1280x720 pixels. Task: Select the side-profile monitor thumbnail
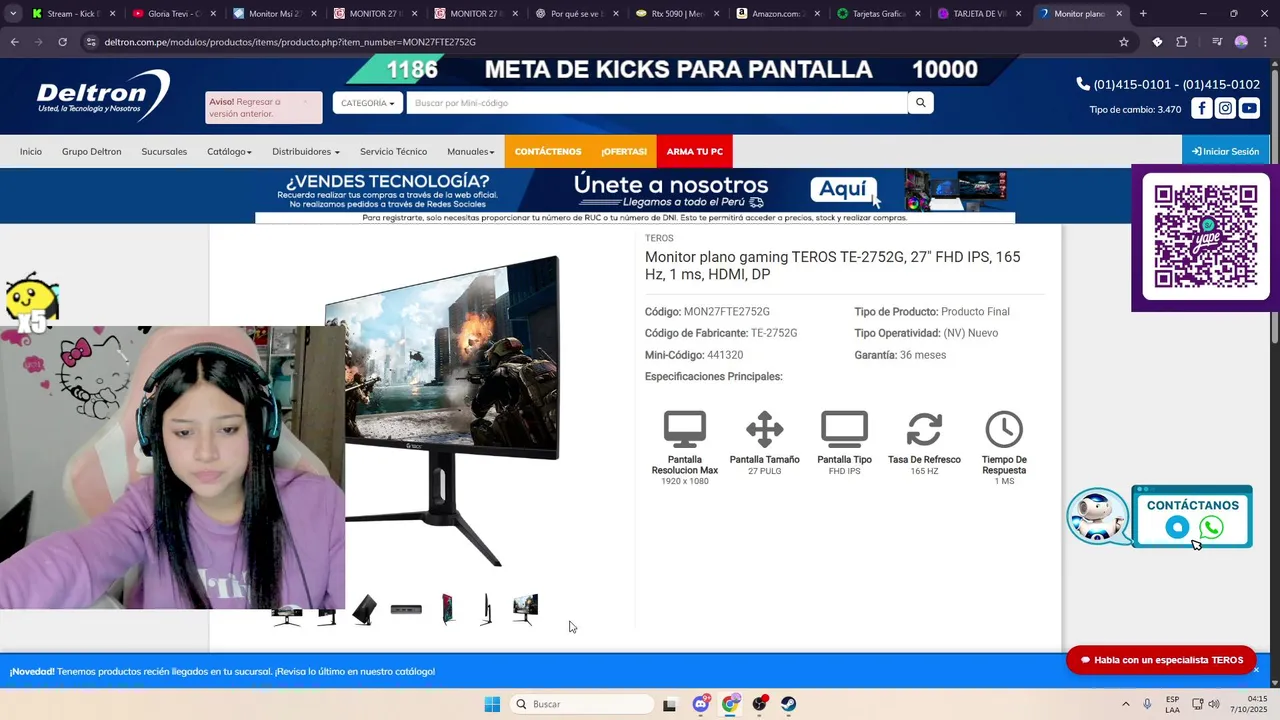tap(486, 609)
